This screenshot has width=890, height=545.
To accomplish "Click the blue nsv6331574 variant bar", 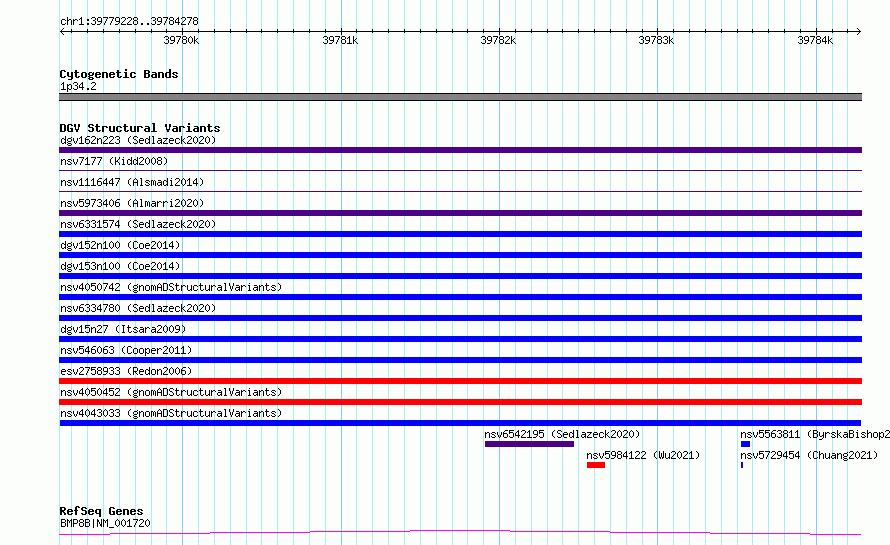I will tap(460, 234).
